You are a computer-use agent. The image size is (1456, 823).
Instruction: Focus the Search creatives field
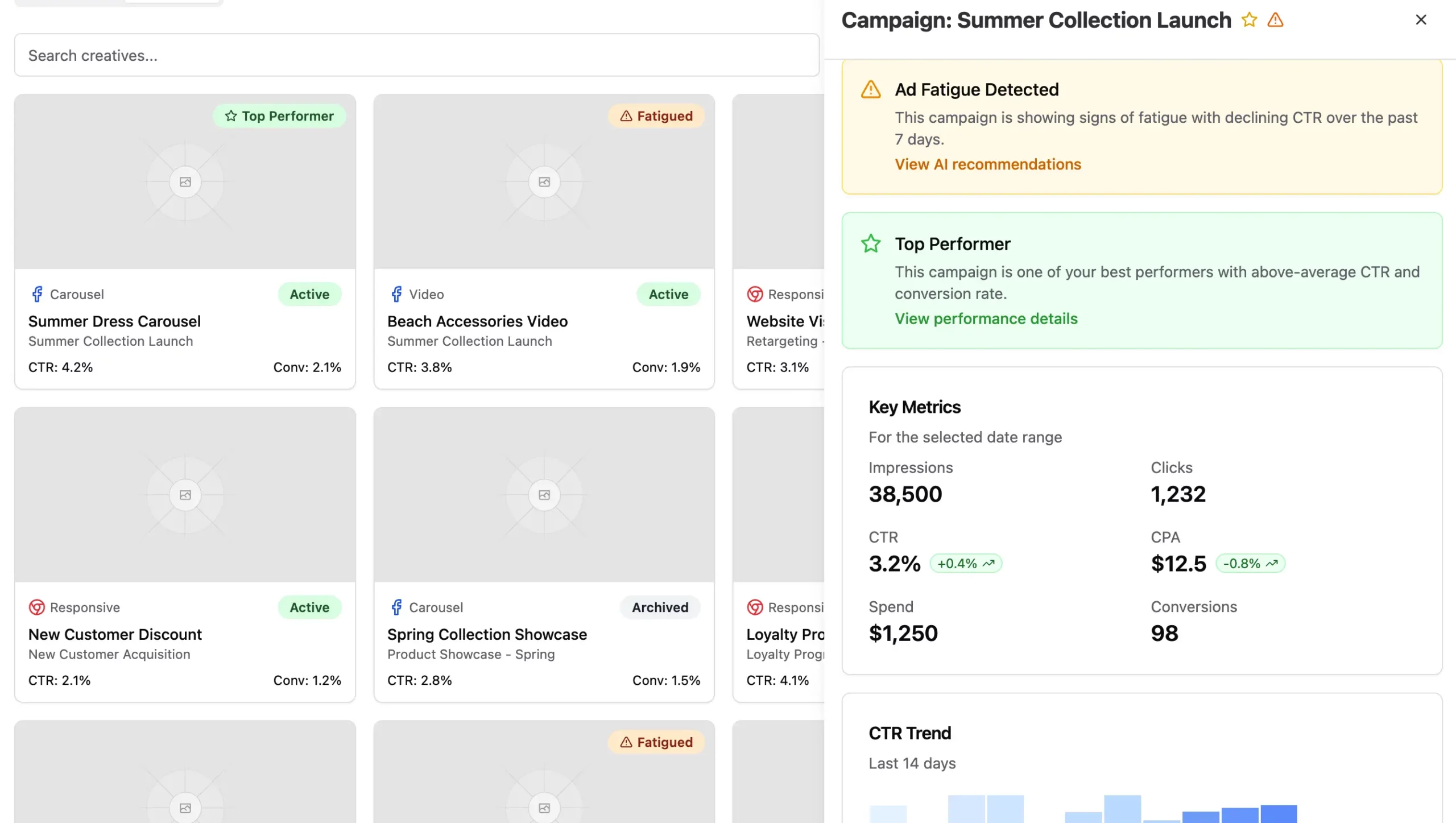pyautogui.click(x=417, y=55)
